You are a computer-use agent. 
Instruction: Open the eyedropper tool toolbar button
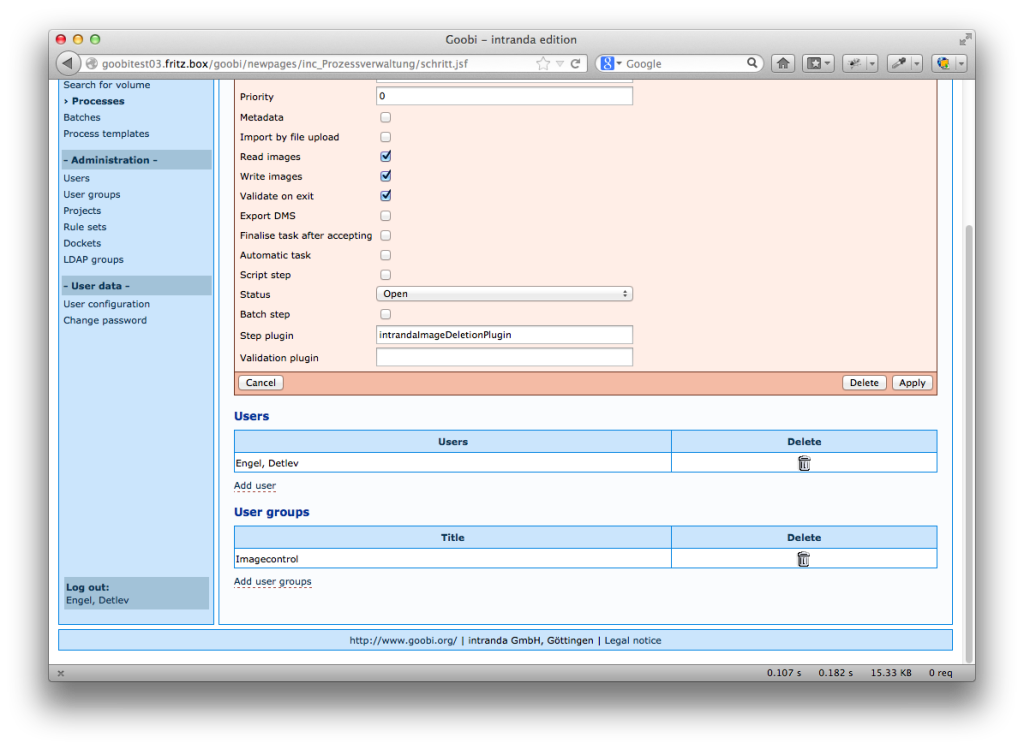pyautogui.click(x=899, y=63)
